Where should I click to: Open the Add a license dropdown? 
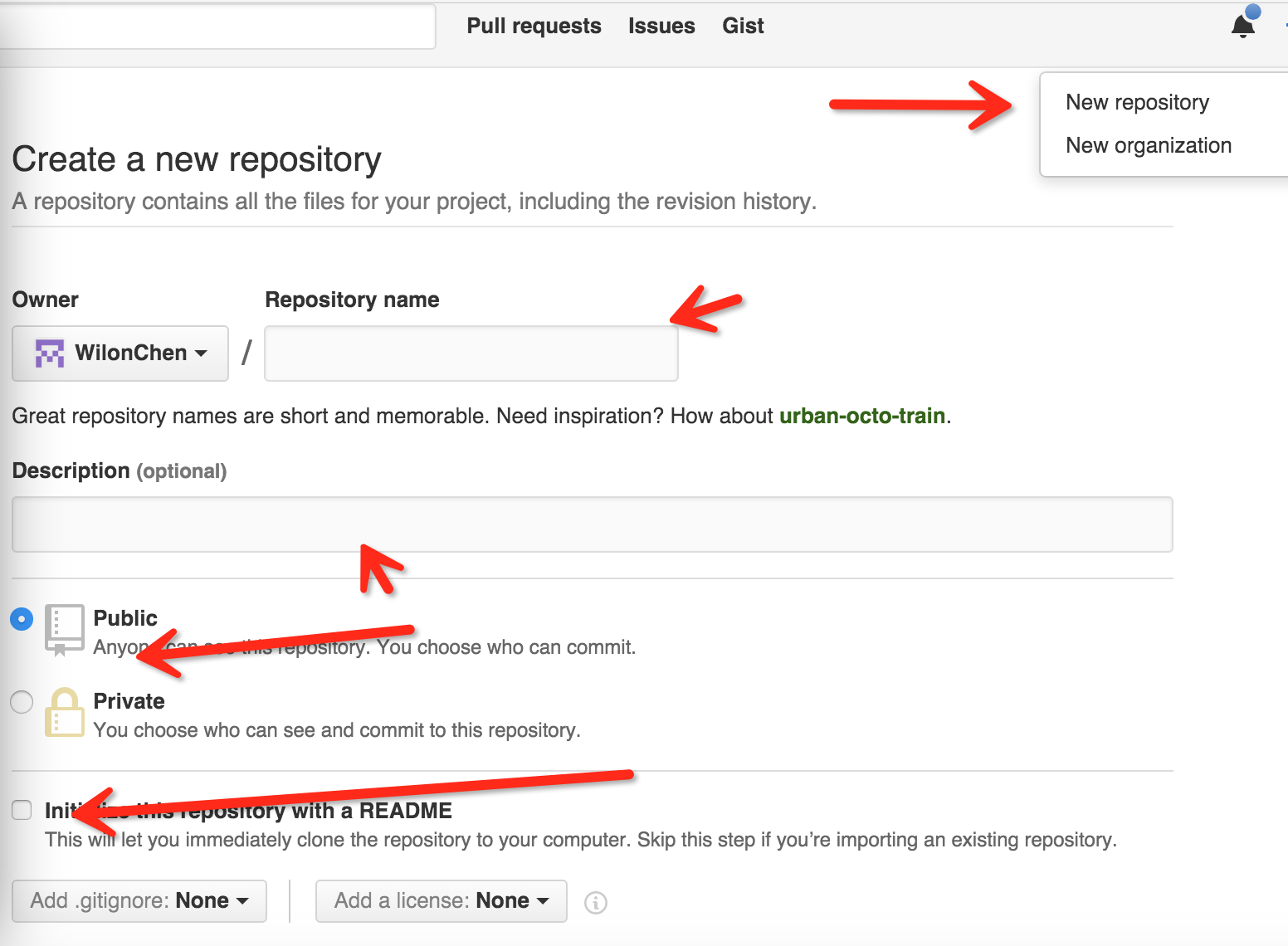pyautogui.click(x=442, y=901)
